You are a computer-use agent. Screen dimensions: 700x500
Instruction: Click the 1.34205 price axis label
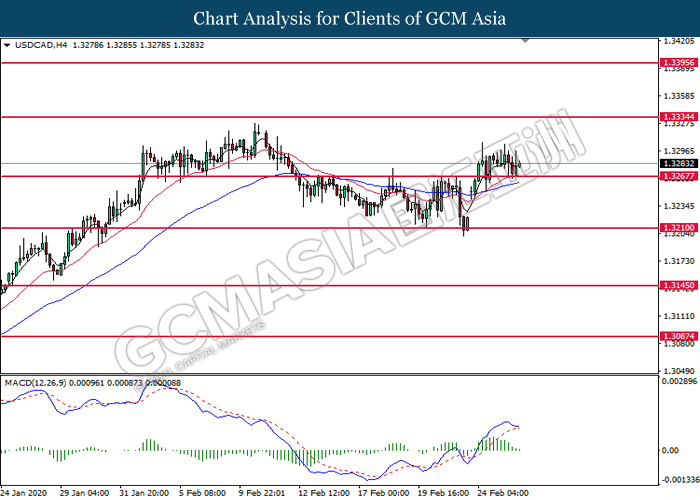(x=678, y=42)
